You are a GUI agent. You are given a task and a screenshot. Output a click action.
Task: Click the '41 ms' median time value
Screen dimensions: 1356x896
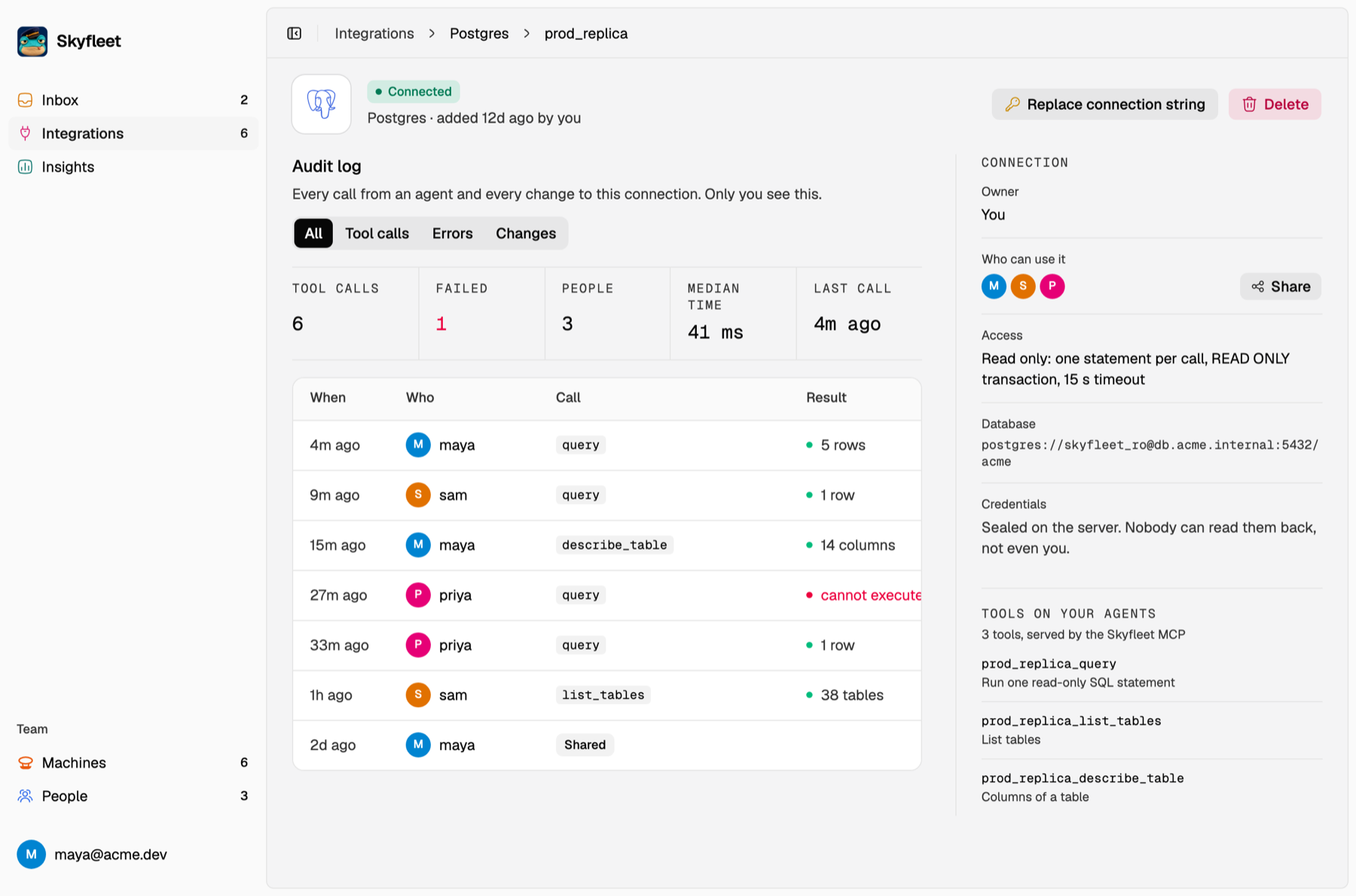pos(716,332)
